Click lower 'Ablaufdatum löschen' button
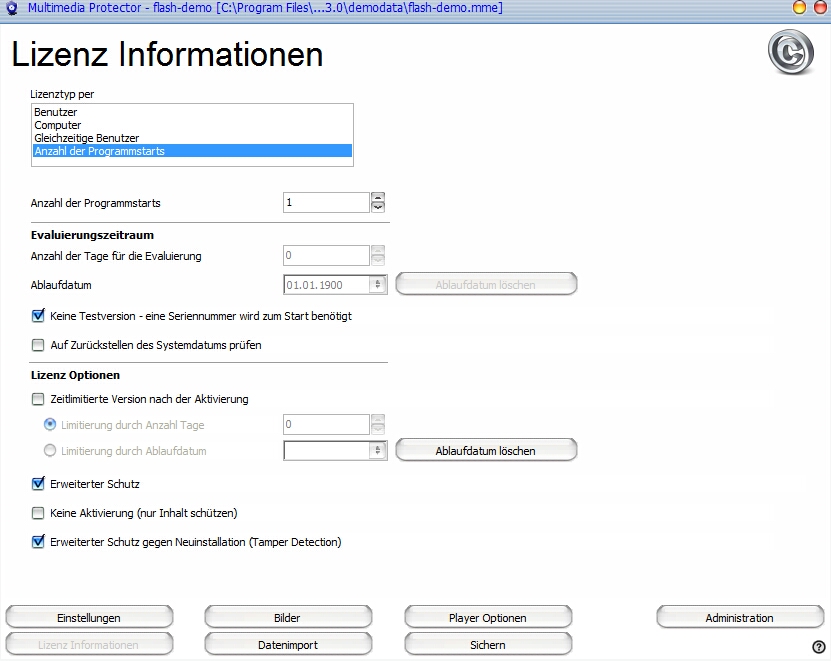The height and width of the screenshot is (661, 831). click(x=486, y=451)
